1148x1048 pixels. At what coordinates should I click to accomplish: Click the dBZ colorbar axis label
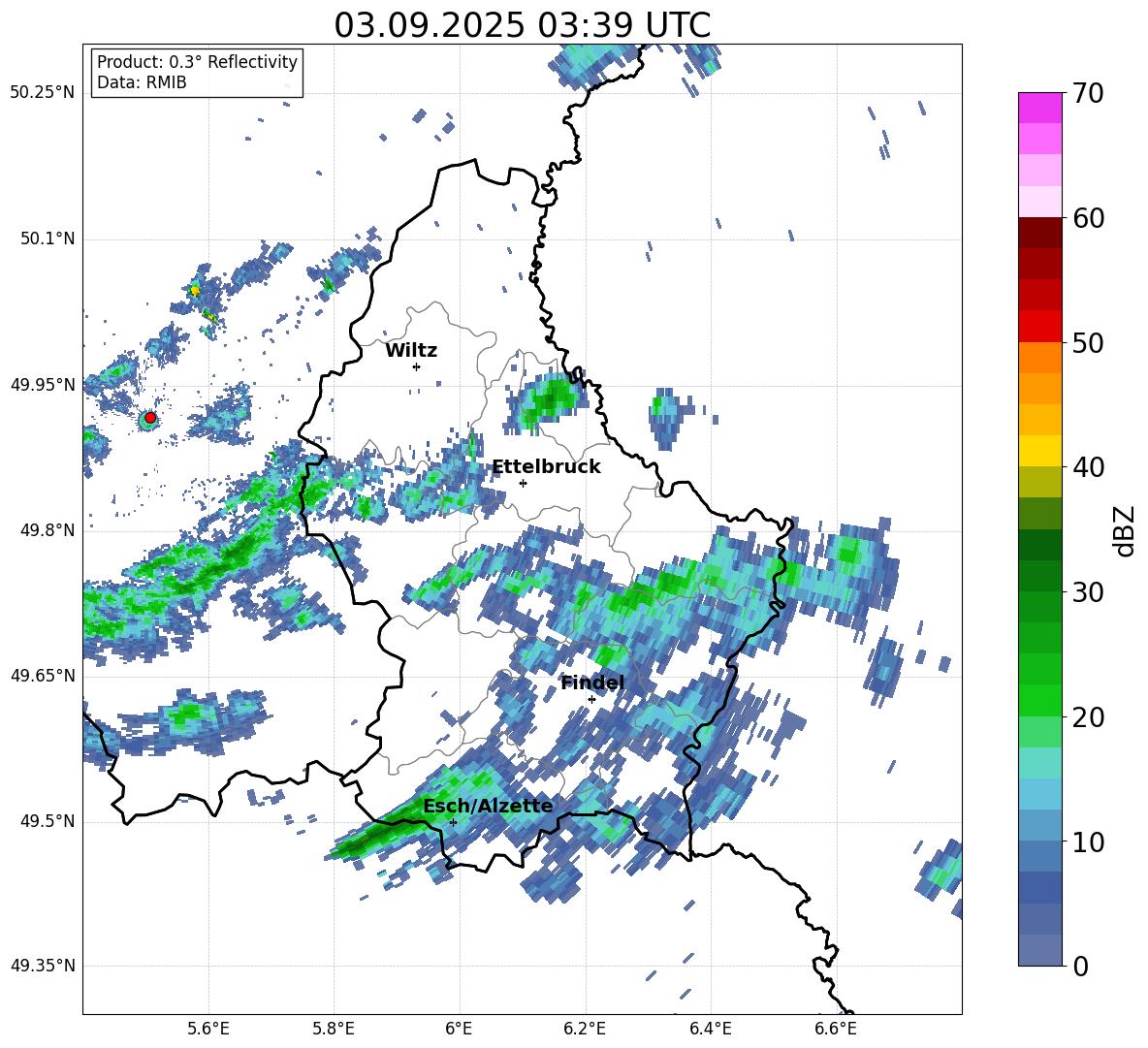tap(1124, 530)
